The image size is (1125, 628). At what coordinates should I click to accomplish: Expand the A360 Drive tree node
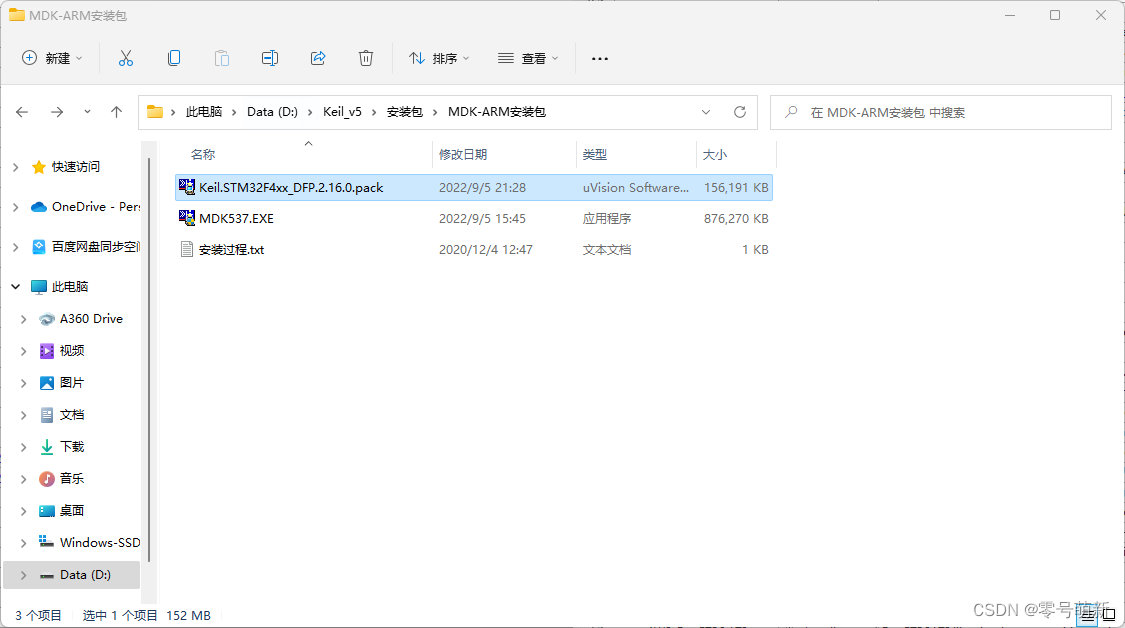[x=23, y=319]
